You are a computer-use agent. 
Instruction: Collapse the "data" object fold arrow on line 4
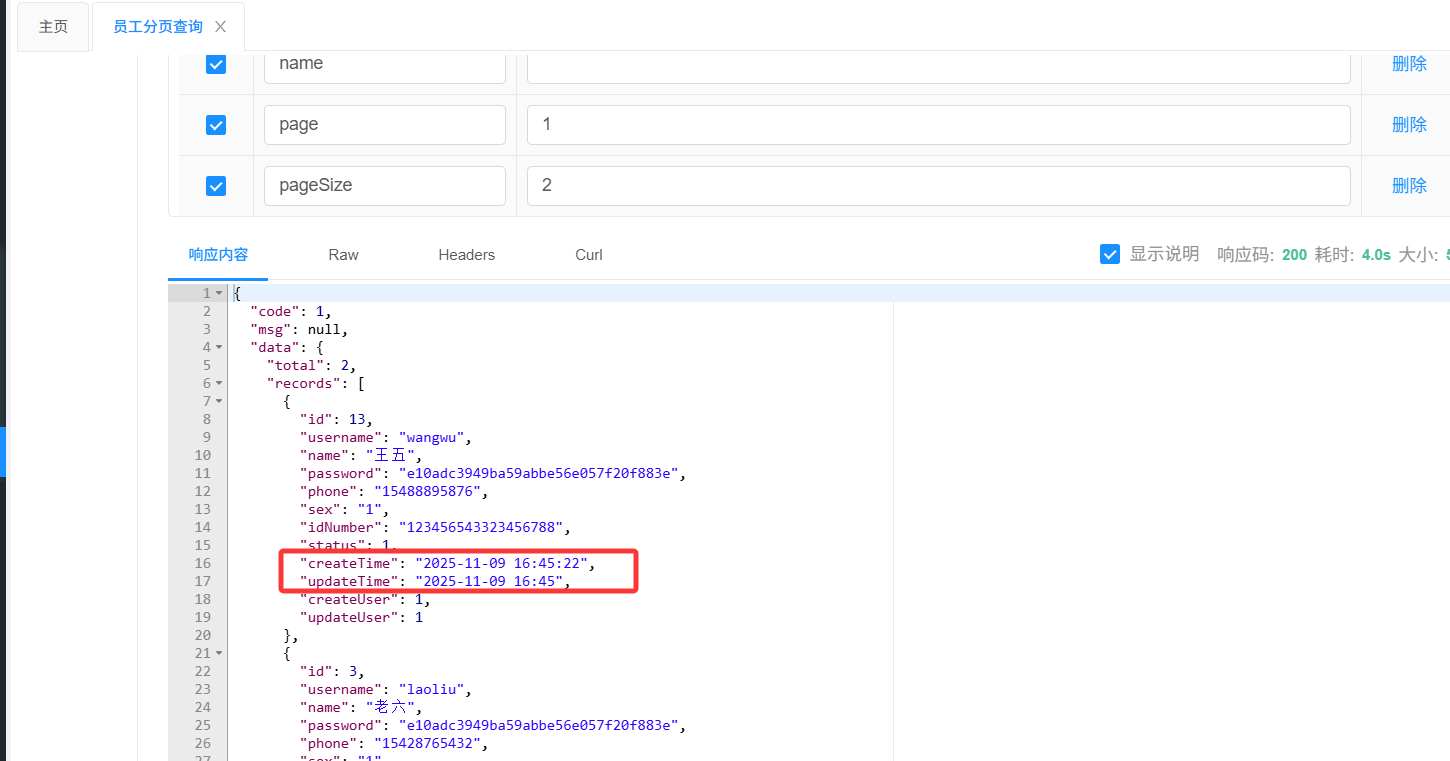pyautogui.click(x=219, y=347)
